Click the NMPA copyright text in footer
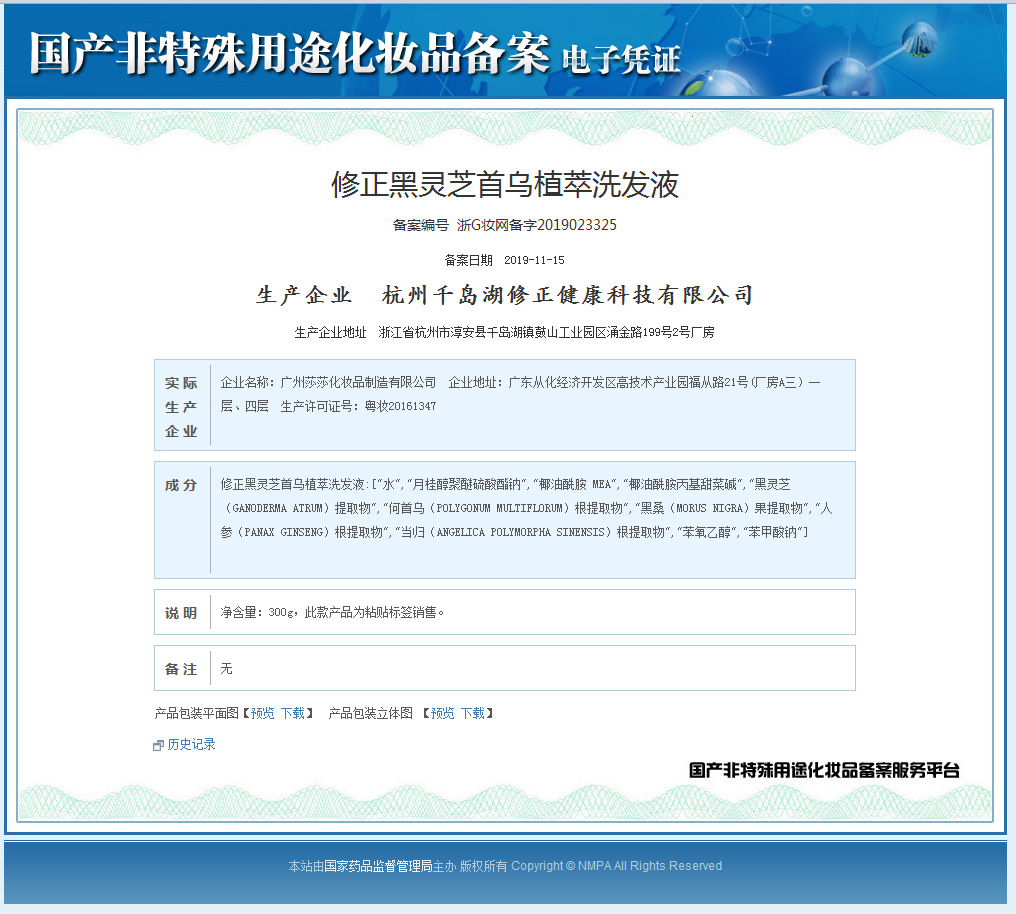Viewport: 1016px width, 914px height. point(616,866)
